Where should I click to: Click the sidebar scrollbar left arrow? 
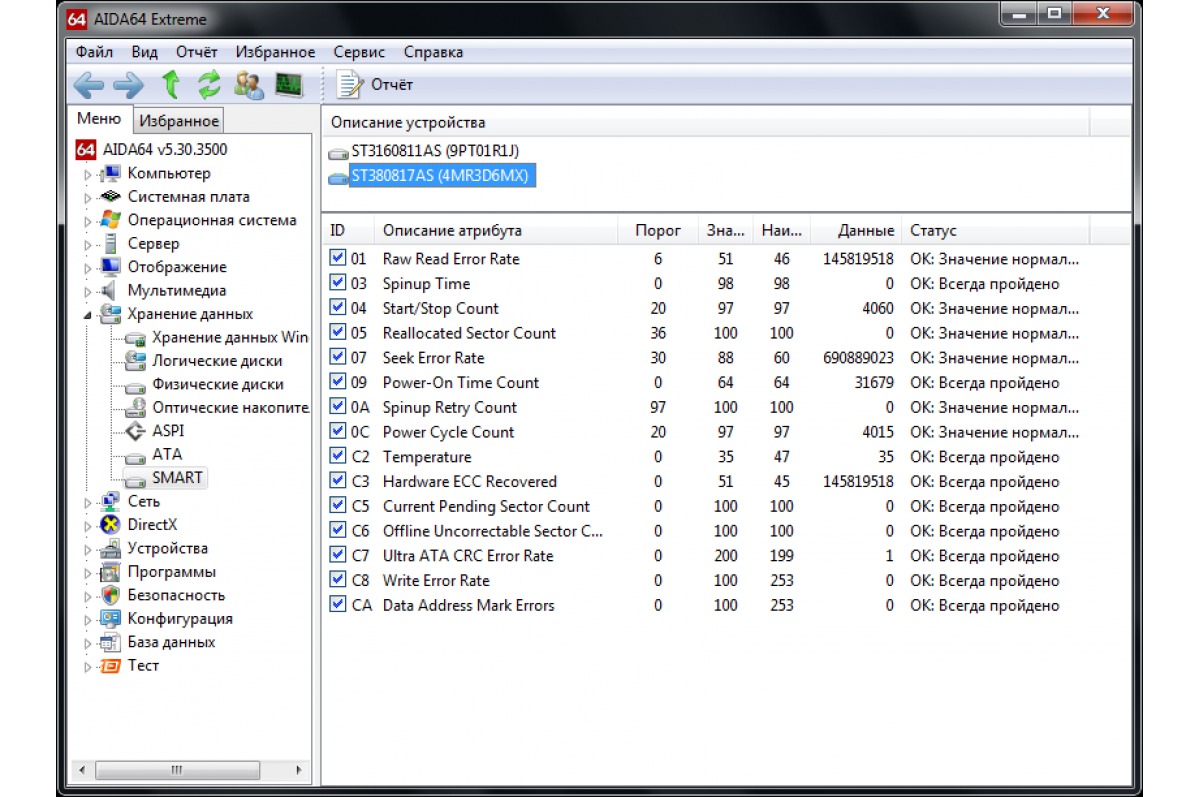tap(82, 770)
